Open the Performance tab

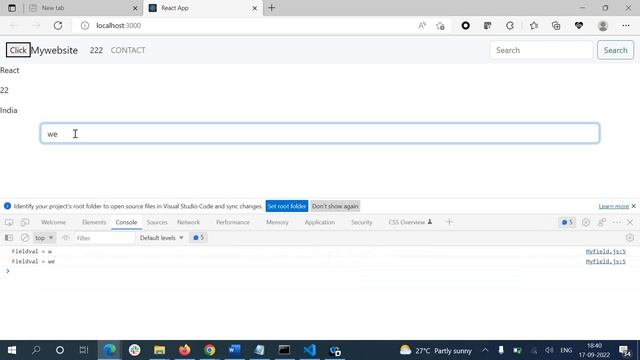pyautogui.click(x=233, y=222)
